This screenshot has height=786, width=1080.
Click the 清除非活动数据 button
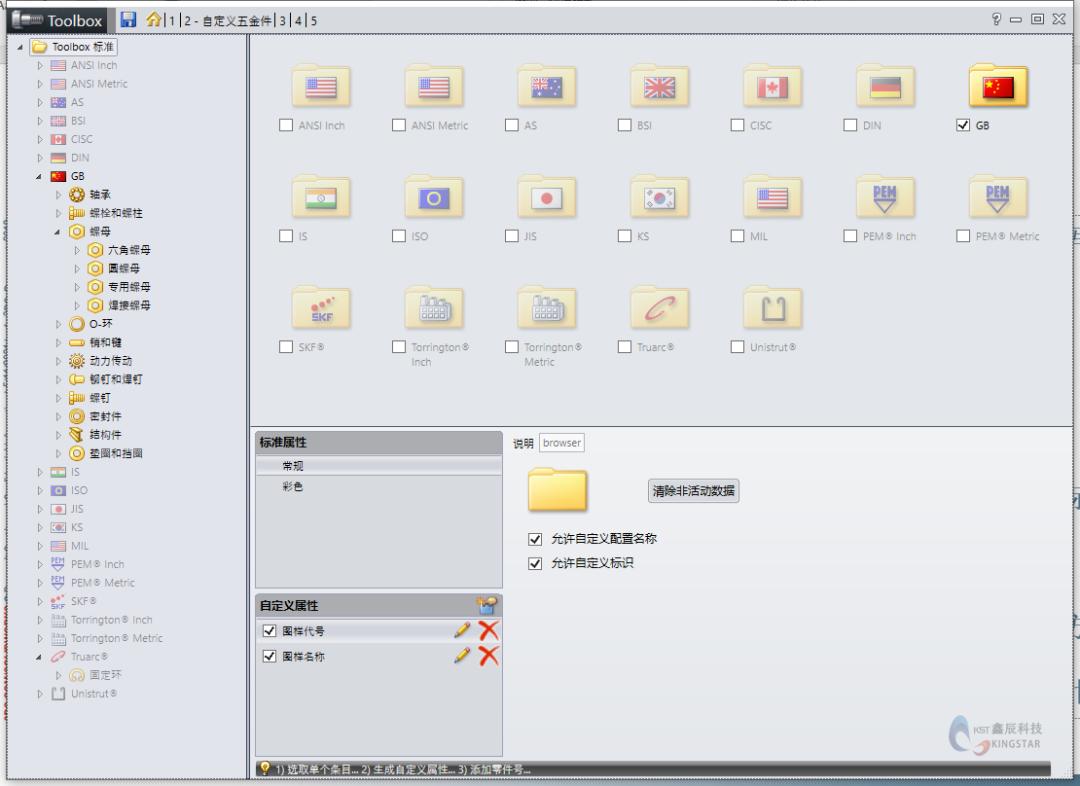tap(694, 490)
